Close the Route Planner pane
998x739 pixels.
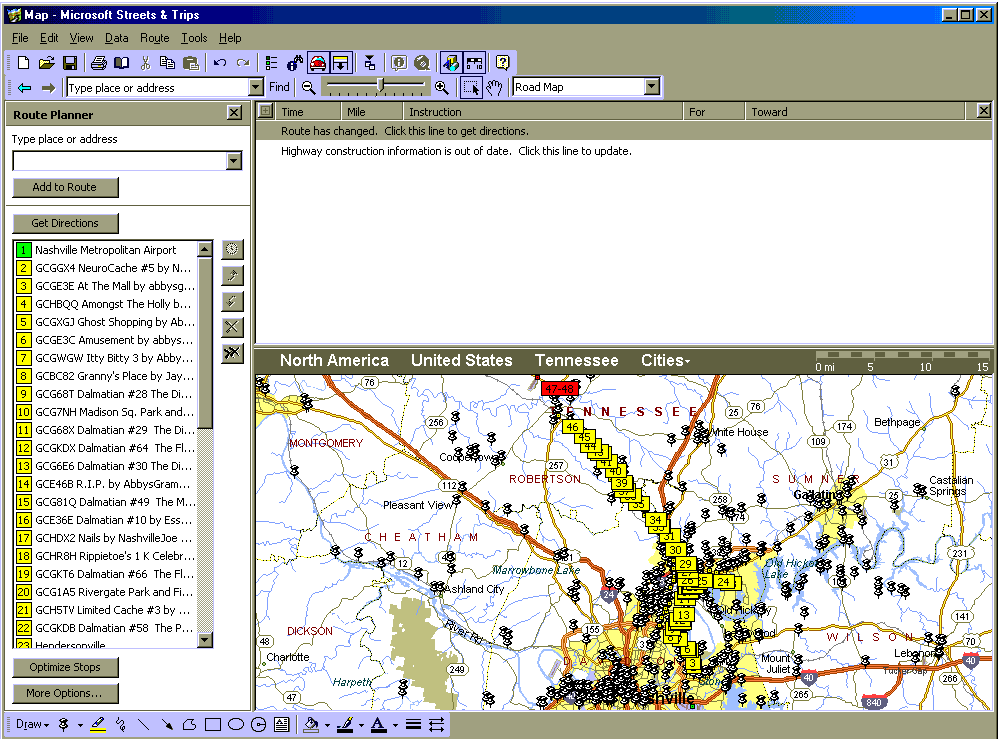point(234,113)
